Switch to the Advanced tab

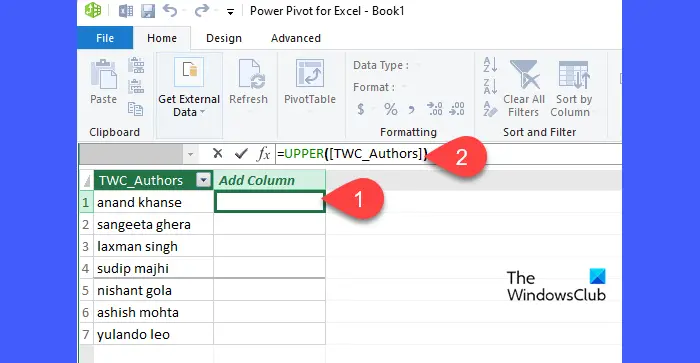[296, 38]
